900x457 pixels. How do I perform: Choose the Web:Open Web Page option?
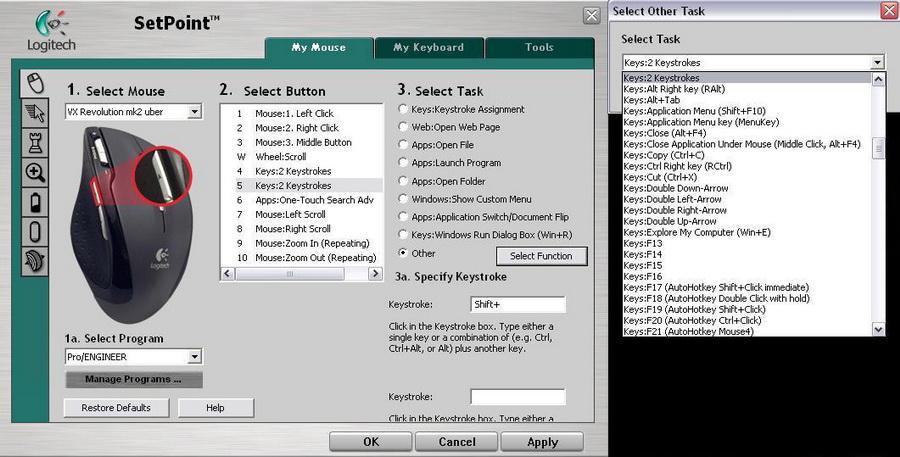pos(403,127)
